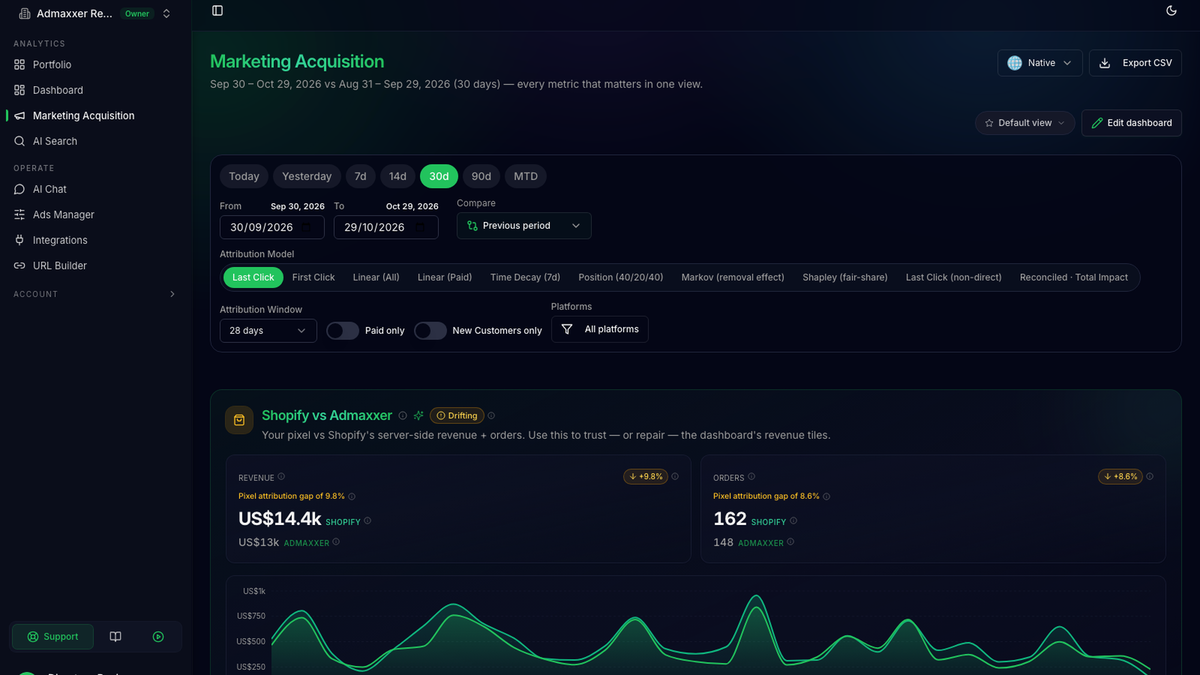This screenshot has width=1200, height=675.
Task: Open the Compare Previous period dropdown
Action: click(x=524, y=226)
